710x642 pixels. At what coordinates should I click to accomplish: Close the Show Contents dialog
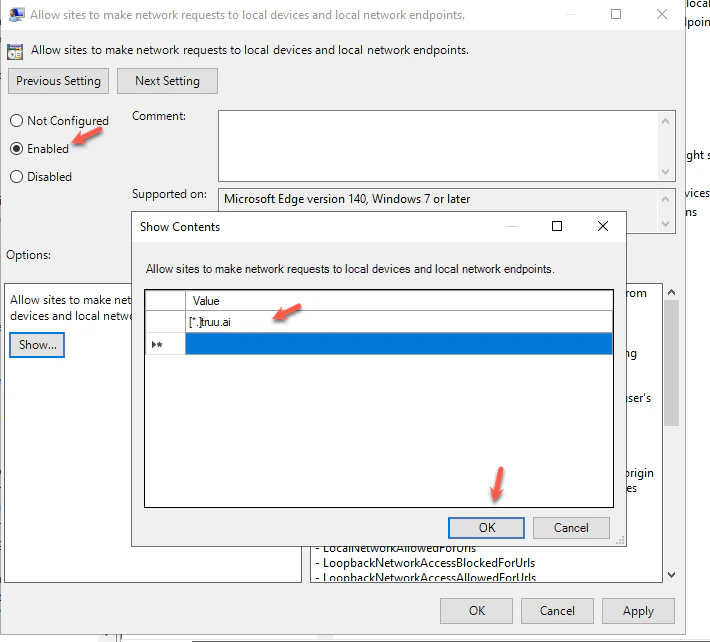click(x=603, y=226)
